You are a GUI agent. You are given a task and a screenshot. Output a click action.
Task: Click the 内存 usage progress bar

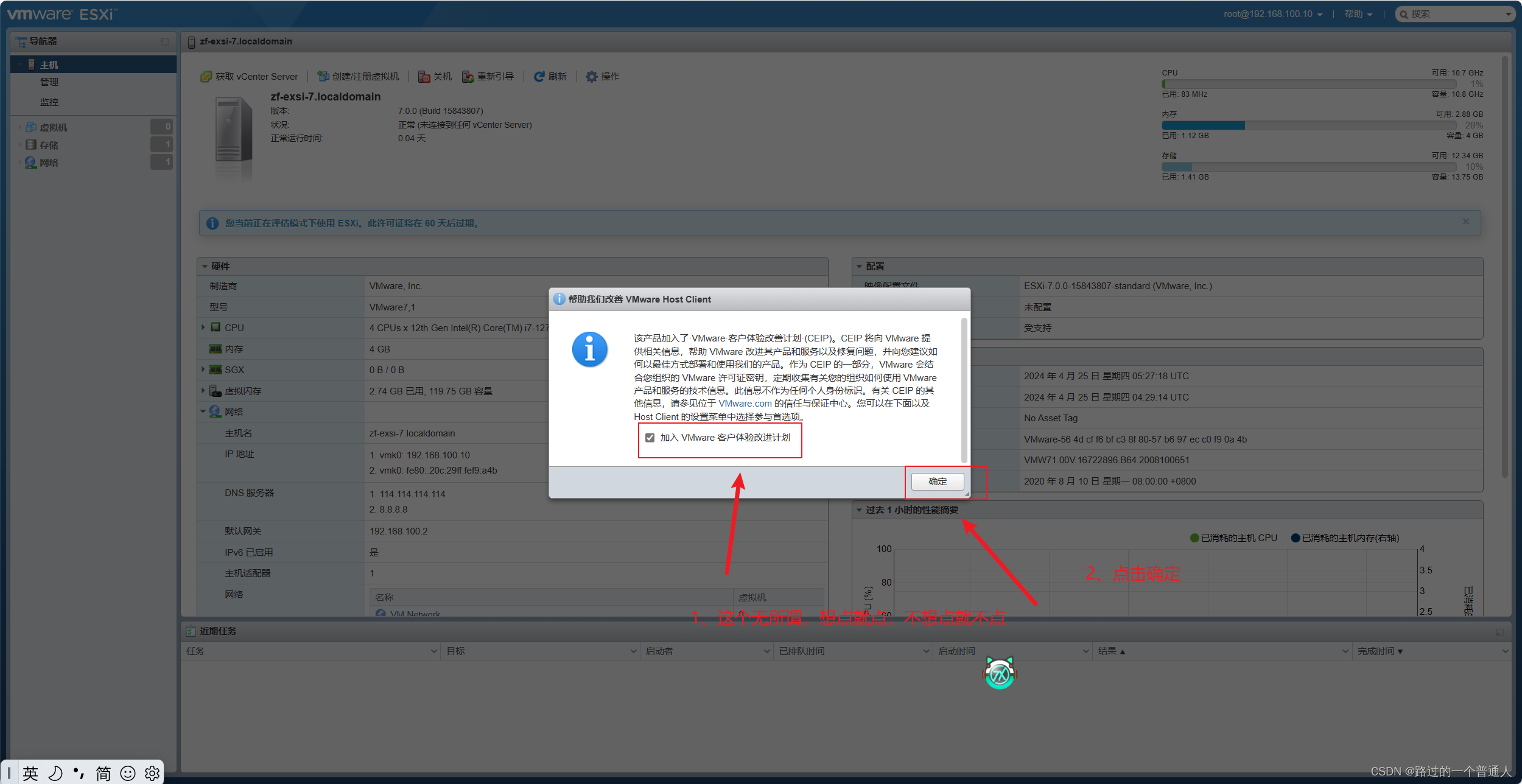pyautogui.click(x=1309, y=125)
